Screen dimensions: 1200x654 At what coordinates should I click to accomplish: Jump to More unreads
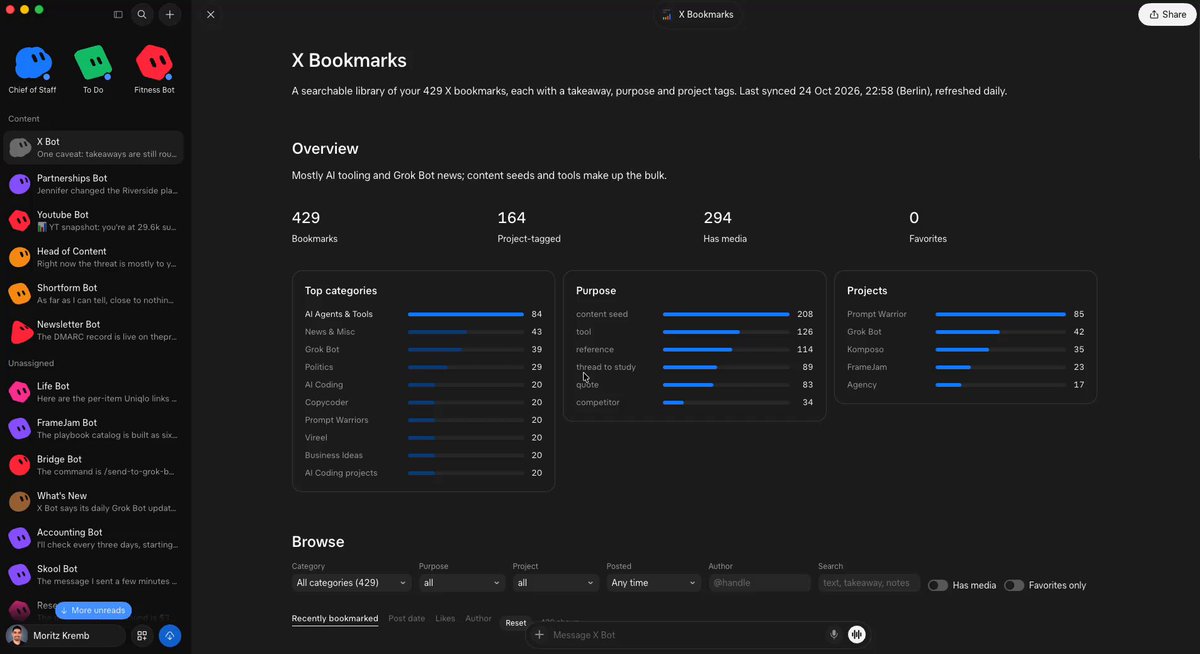point(93,610)
